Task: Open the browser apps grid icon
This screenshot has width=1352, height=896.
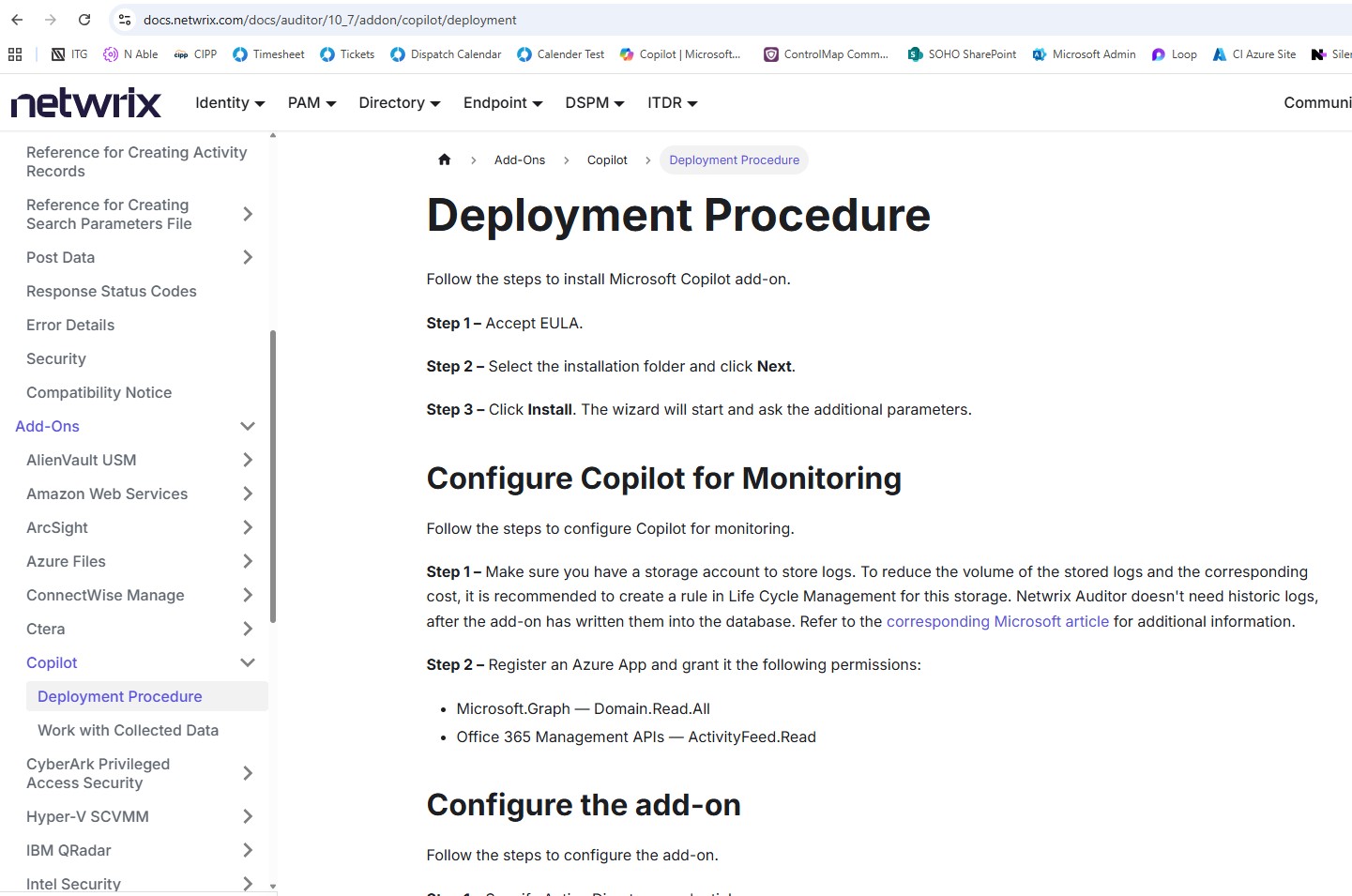Action: pos(15,54)
